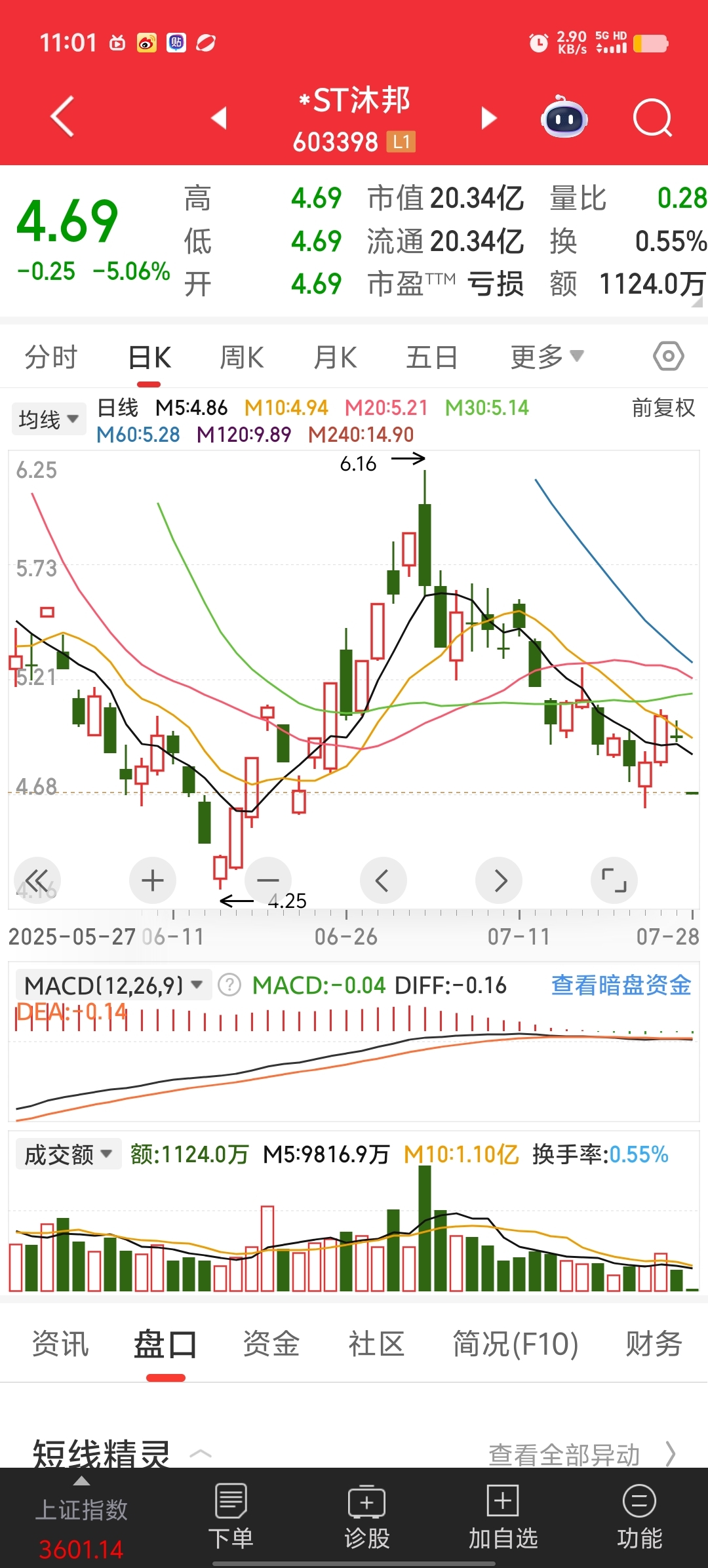This screenshot has width=708, height=1568.
Task: Select the 五日 tab
Action: (x=431, y=357)
